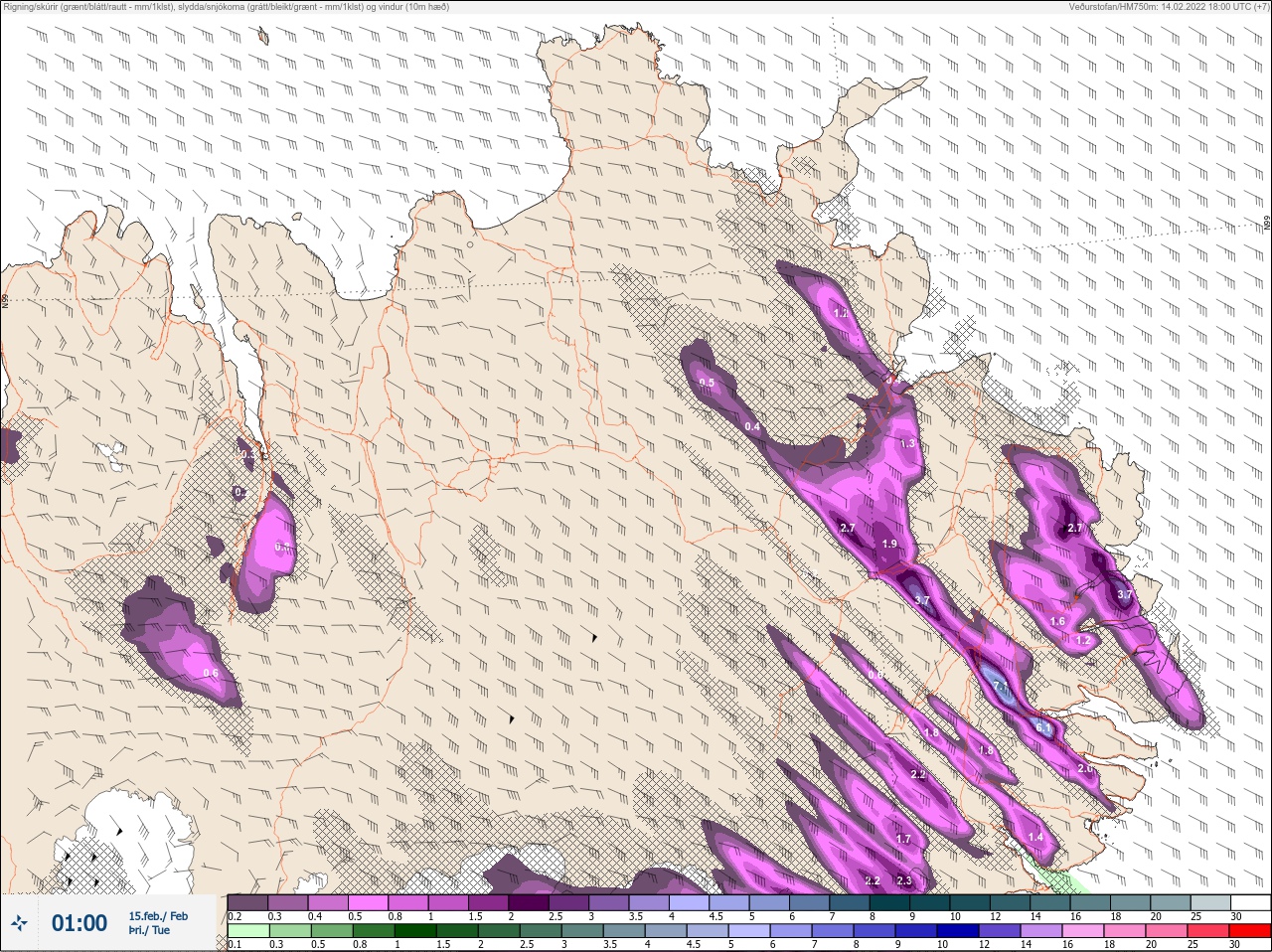
Task: Select upper legend light grey swatch 25–30
Action: [1210, 902]
